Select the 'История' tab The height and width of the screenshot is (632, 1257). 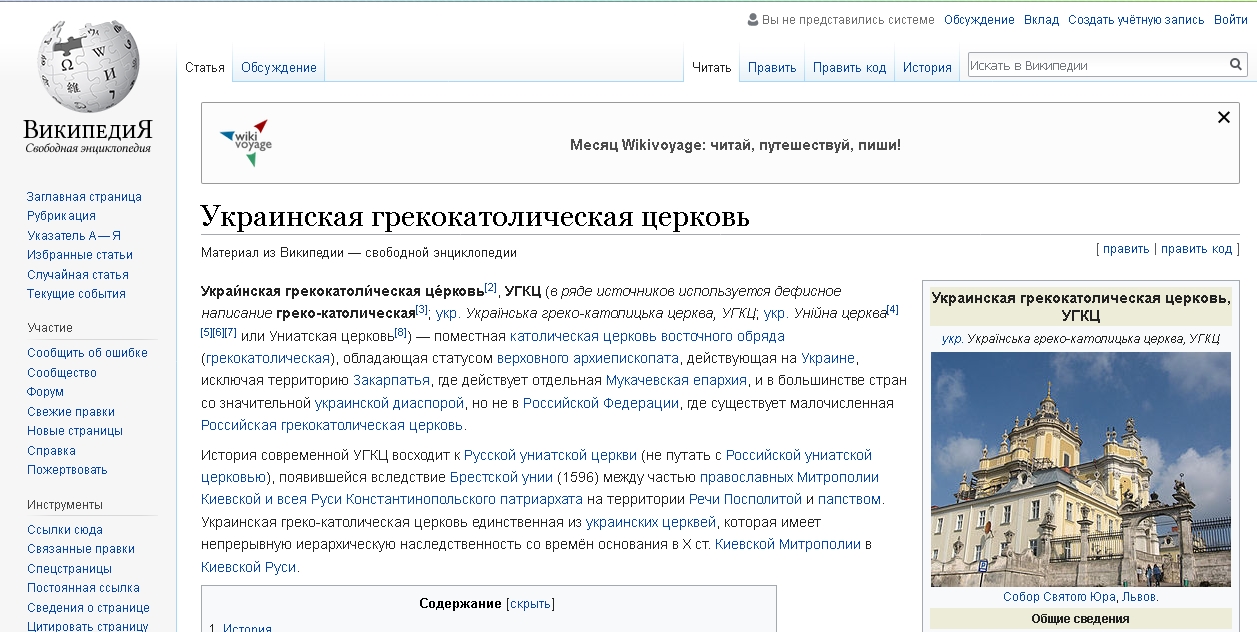927,67
